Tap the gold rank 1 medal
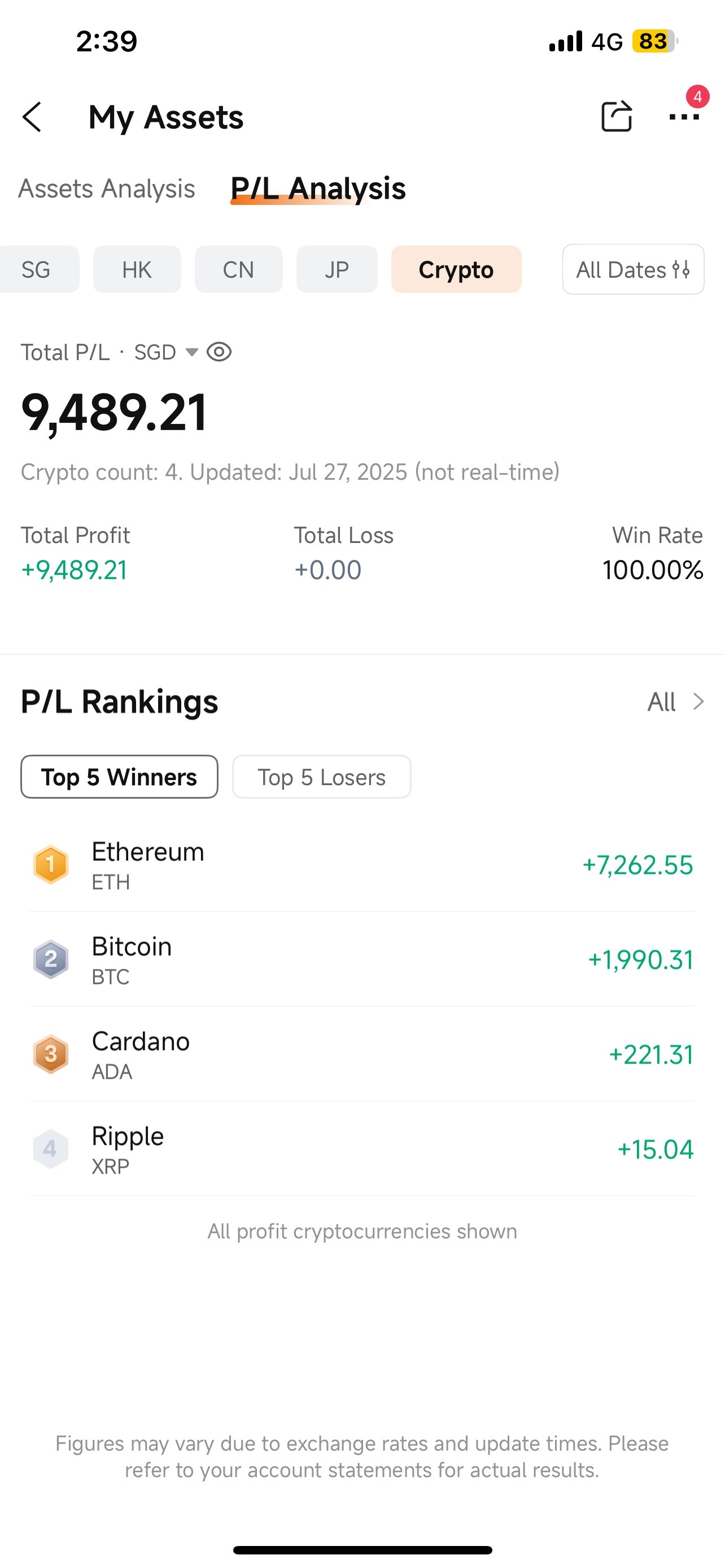The image size is (725, 1568). coord(50,864)
